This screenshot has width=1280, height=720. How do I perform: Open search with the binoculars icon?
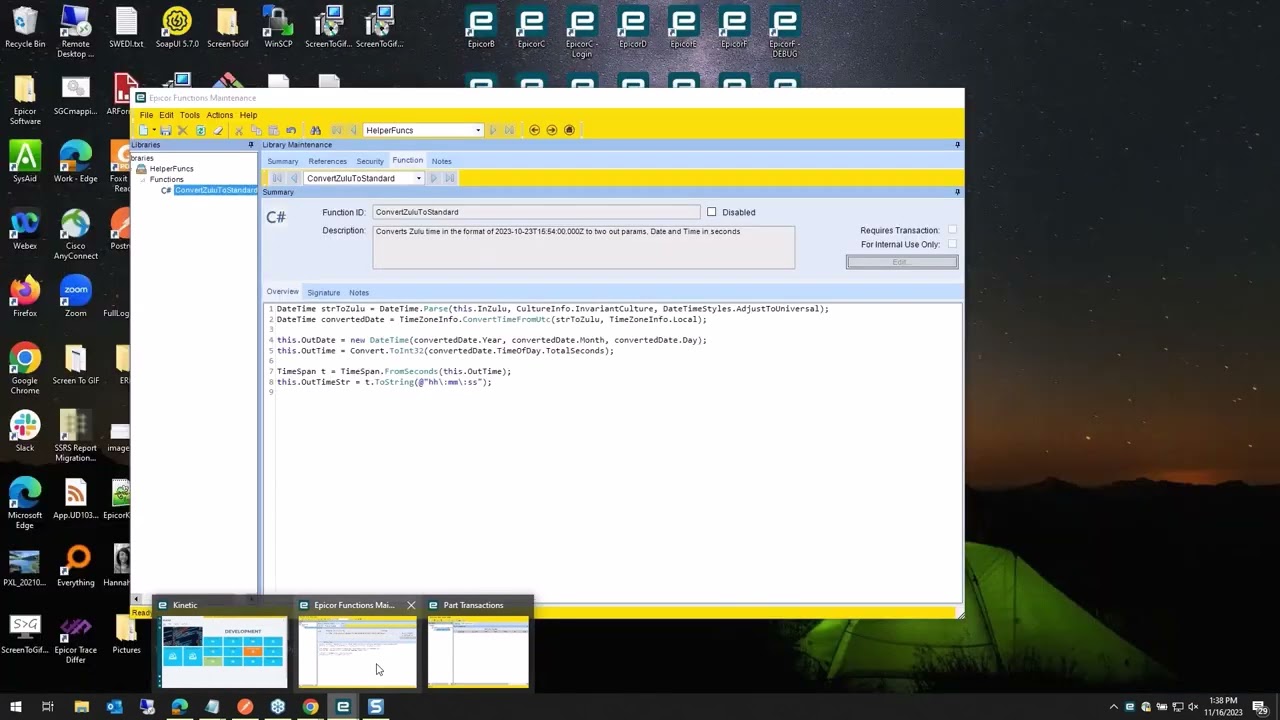click(x=315, y=130)
